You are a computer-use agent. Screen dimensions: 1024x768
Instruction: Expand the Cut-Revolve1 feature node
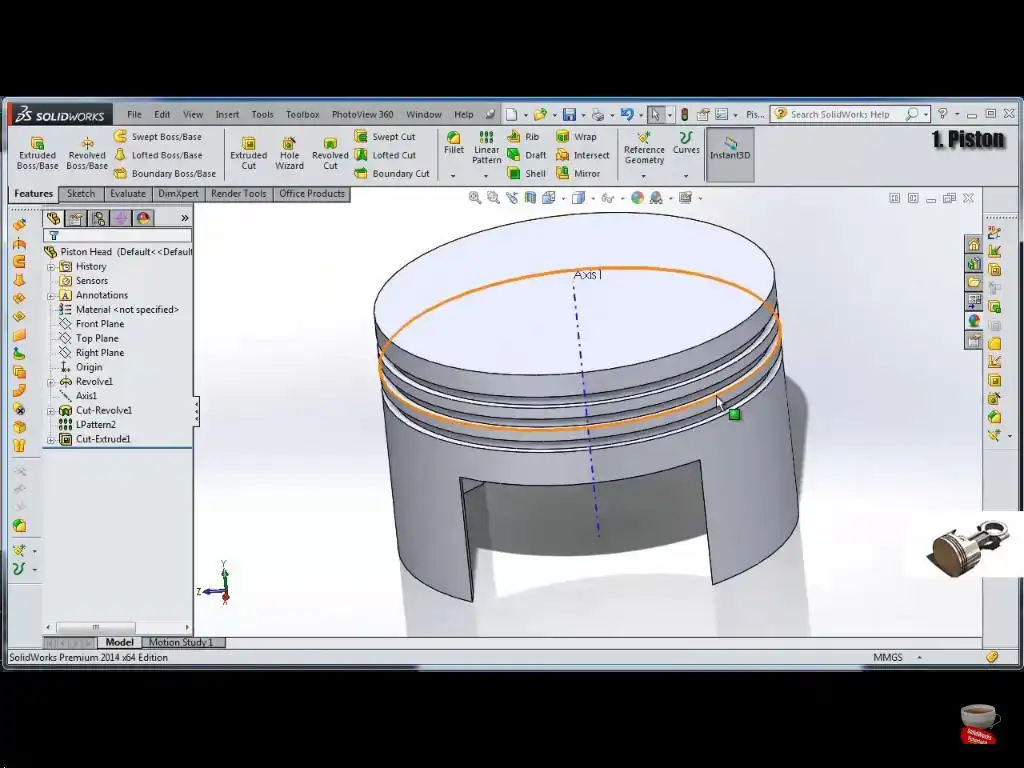pyautogui.click(x=51, y=411)
